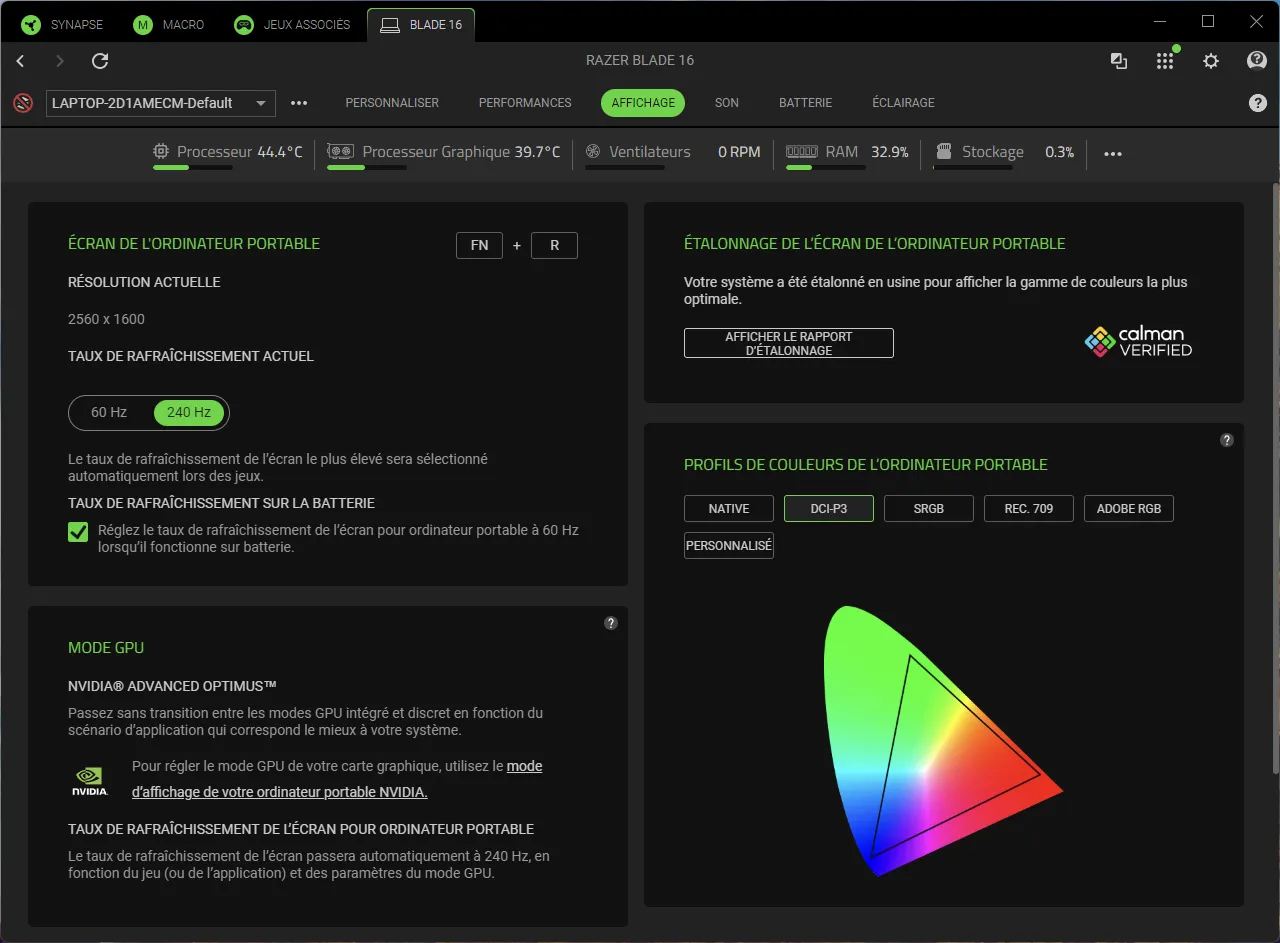Select the ADOBE RGB color profile
This screenshot has height=943, width=1280.
(x=1128, y=508)
